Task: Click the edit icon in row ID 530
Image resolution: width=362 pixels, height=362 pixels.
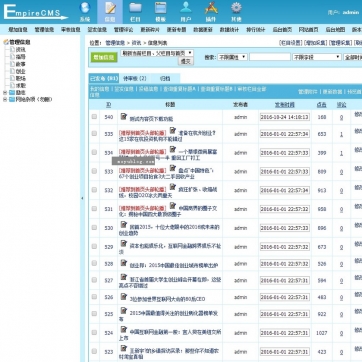Action: [124, 224]
